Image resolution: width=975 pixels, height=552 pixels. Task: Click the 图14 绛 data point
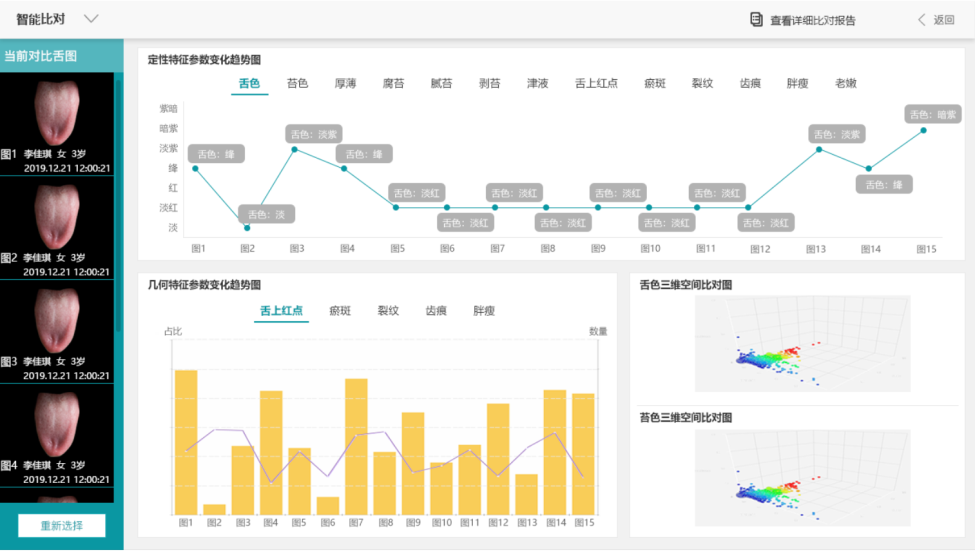pos(869,168)
